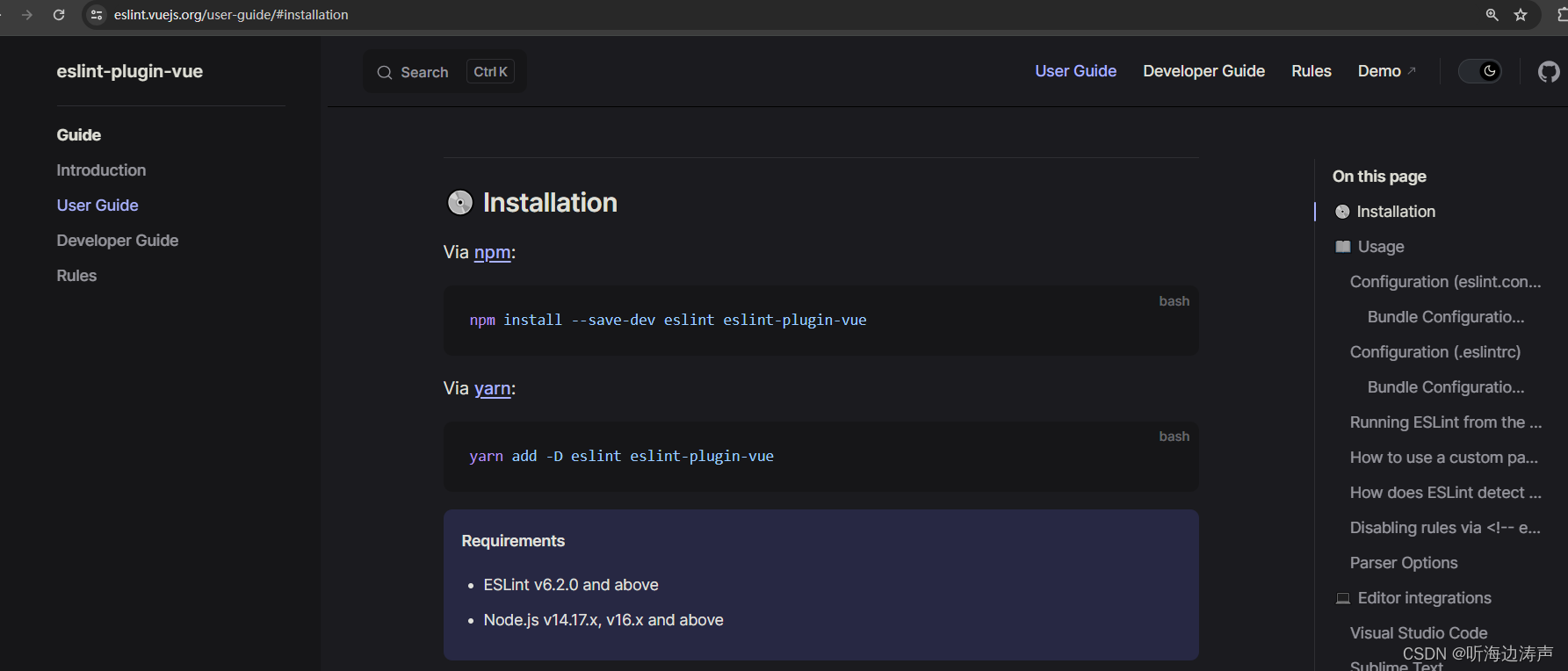The height and width of the screenshot is (671, 1568).
Task: Toggle dark mode appearance switch
Action: point(1480,71)
